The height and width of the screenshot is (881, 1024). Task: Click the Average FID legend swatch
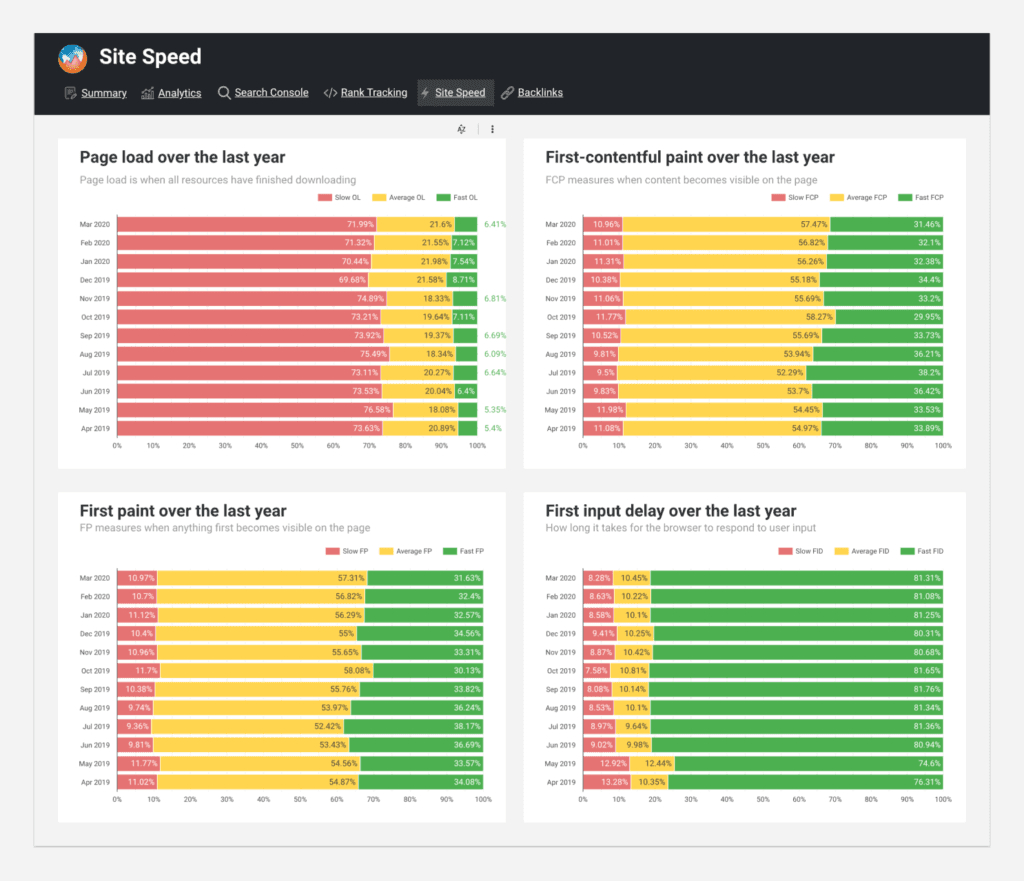(841, 551)
